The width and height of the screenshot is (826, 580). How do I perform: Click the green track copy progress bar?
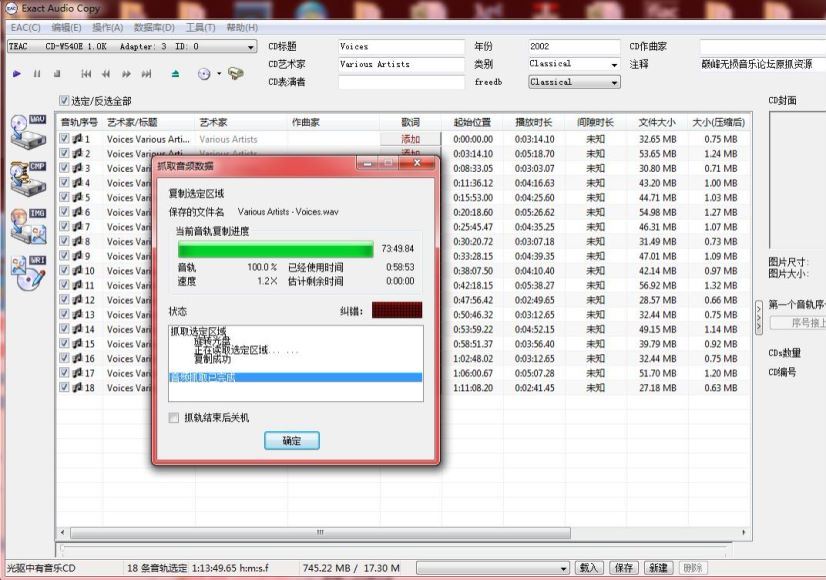(276, 249)
